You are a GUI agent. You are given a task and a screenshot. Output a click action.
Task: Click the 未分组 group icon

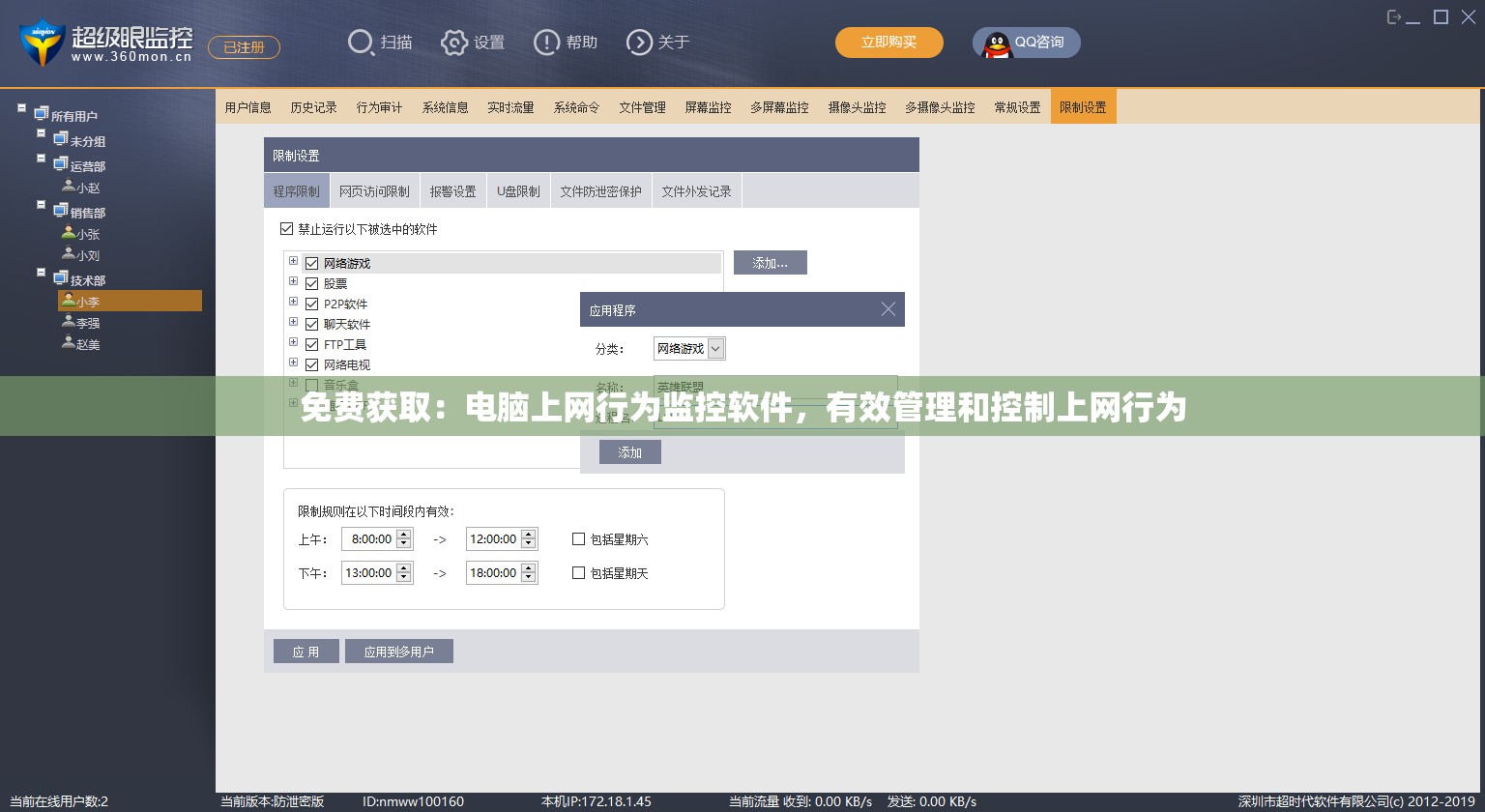[60, 139]
